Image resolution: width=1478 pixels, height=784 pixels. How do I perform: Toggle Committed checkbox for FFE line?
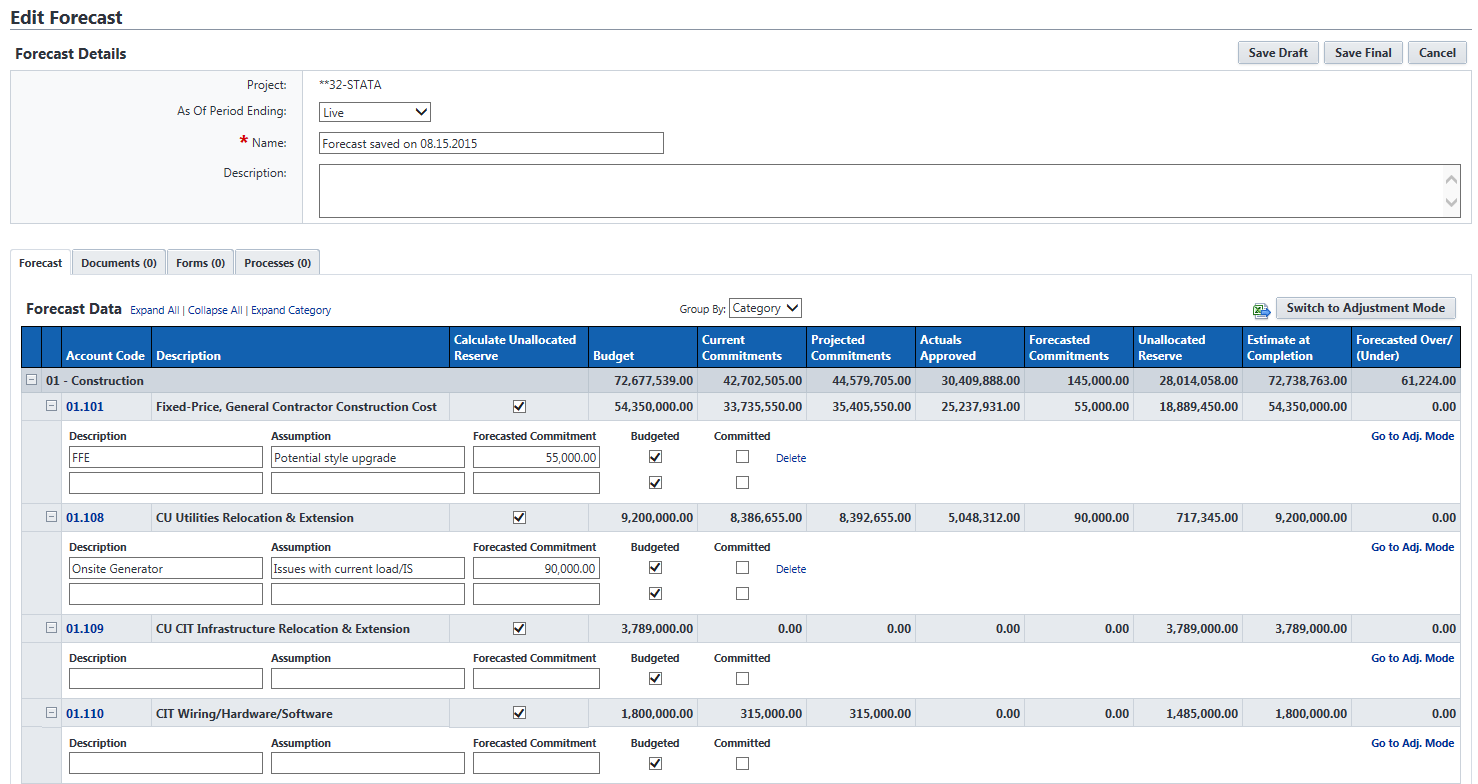742,457
